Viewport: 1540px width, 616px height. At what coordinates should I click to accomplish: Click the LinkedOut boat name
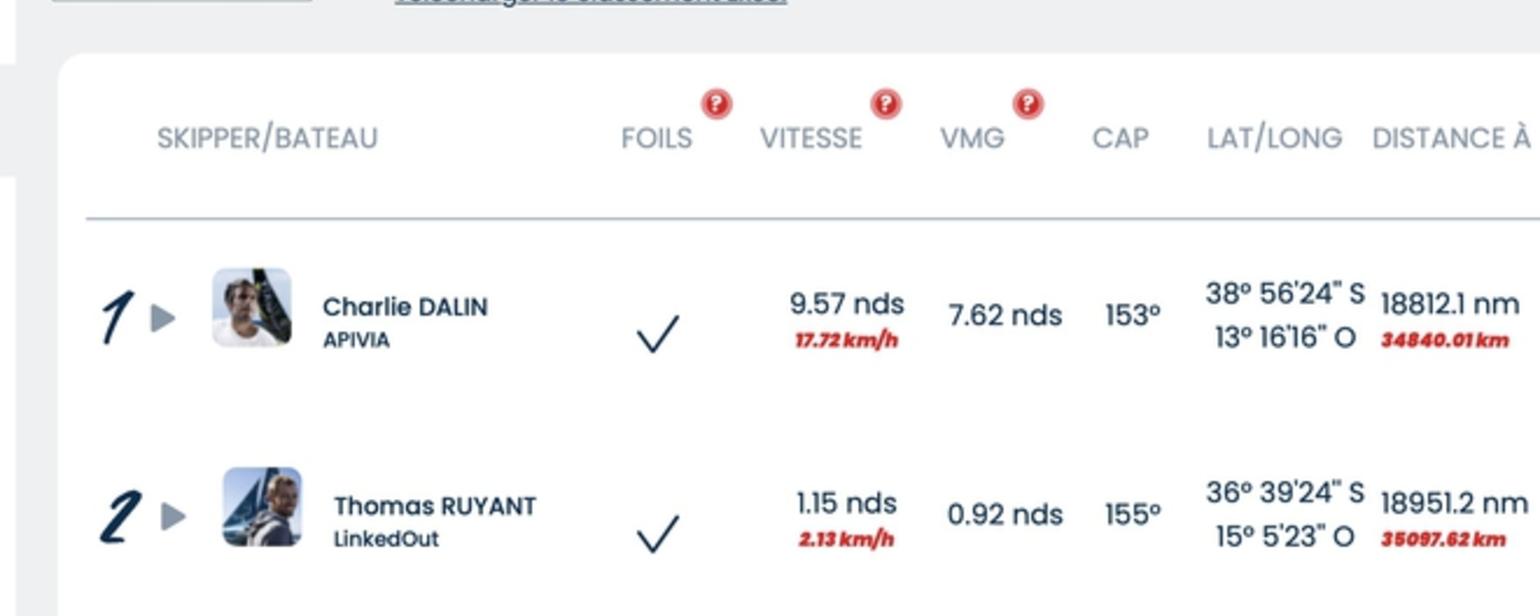tap(386, 539)
